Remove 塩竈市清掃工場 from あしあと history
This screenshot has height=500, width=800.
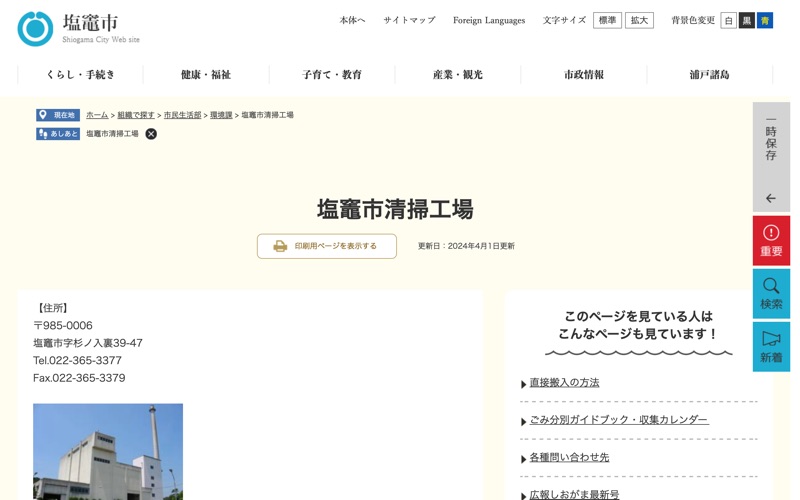coord(151,134)
